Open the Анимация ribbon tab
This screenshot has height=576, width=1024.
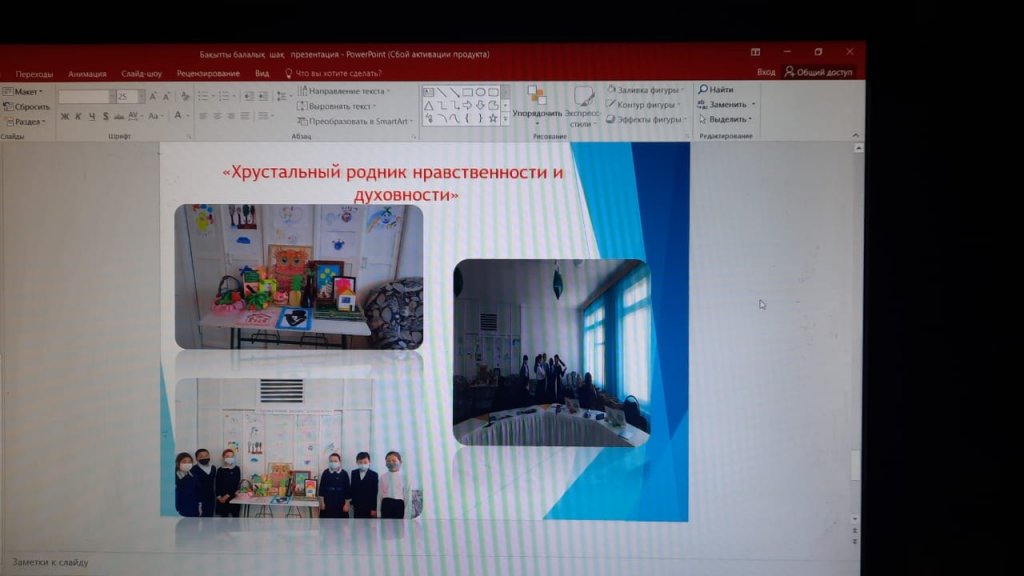click(87, 74)
